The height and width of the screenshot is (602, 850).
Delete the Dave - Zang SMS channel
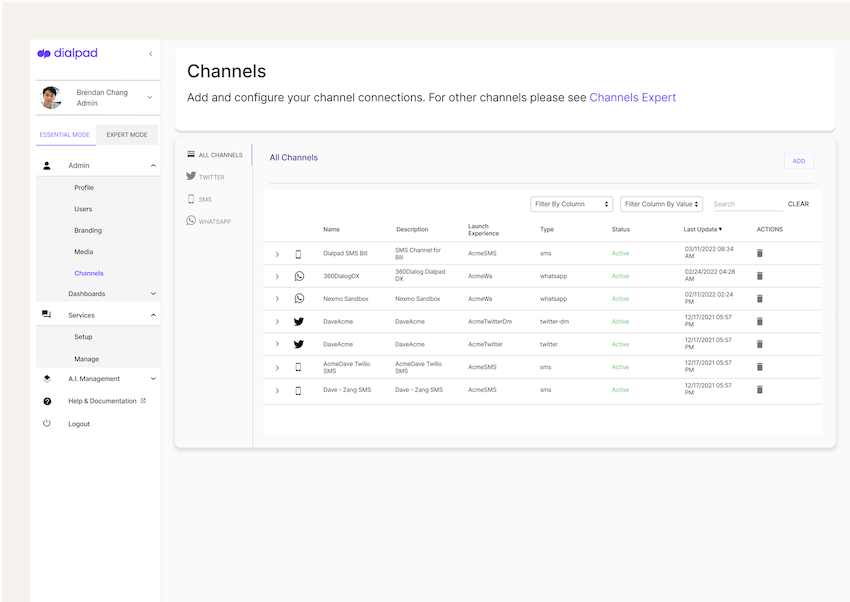tap(759, 390)
